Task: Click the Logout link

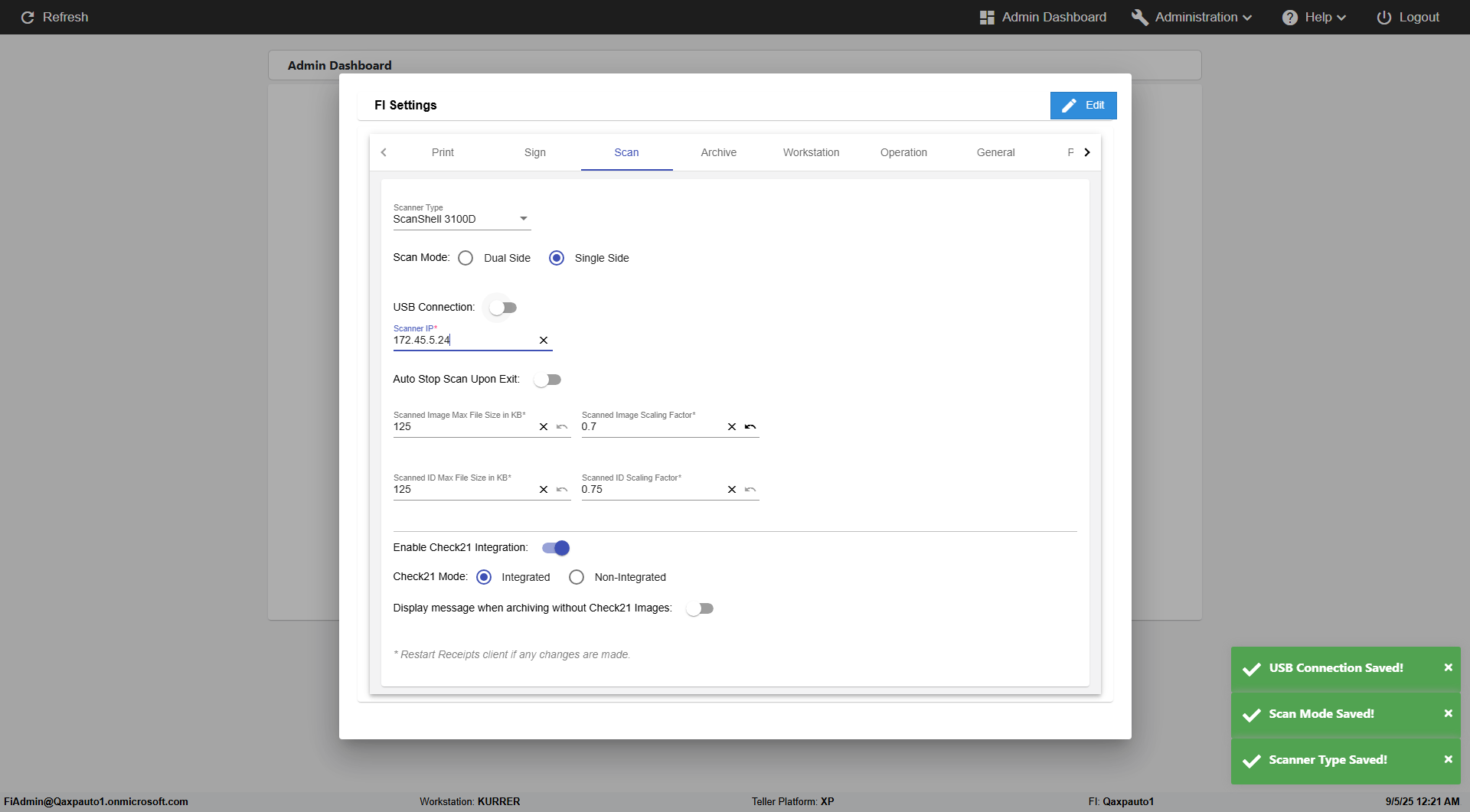Action: click(x=1419, y=17)
